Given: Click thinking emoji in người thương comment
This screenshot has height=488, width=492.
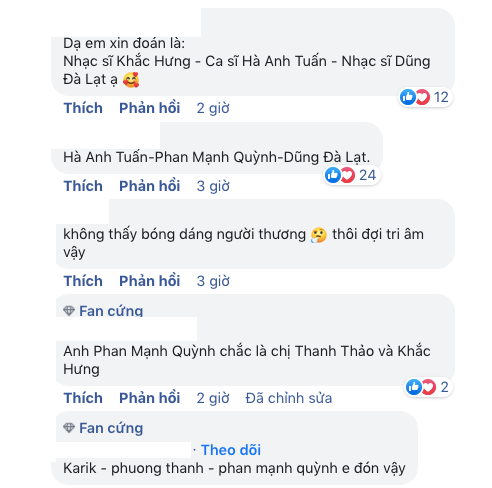Looking at the screenshot, I should 319,235.
